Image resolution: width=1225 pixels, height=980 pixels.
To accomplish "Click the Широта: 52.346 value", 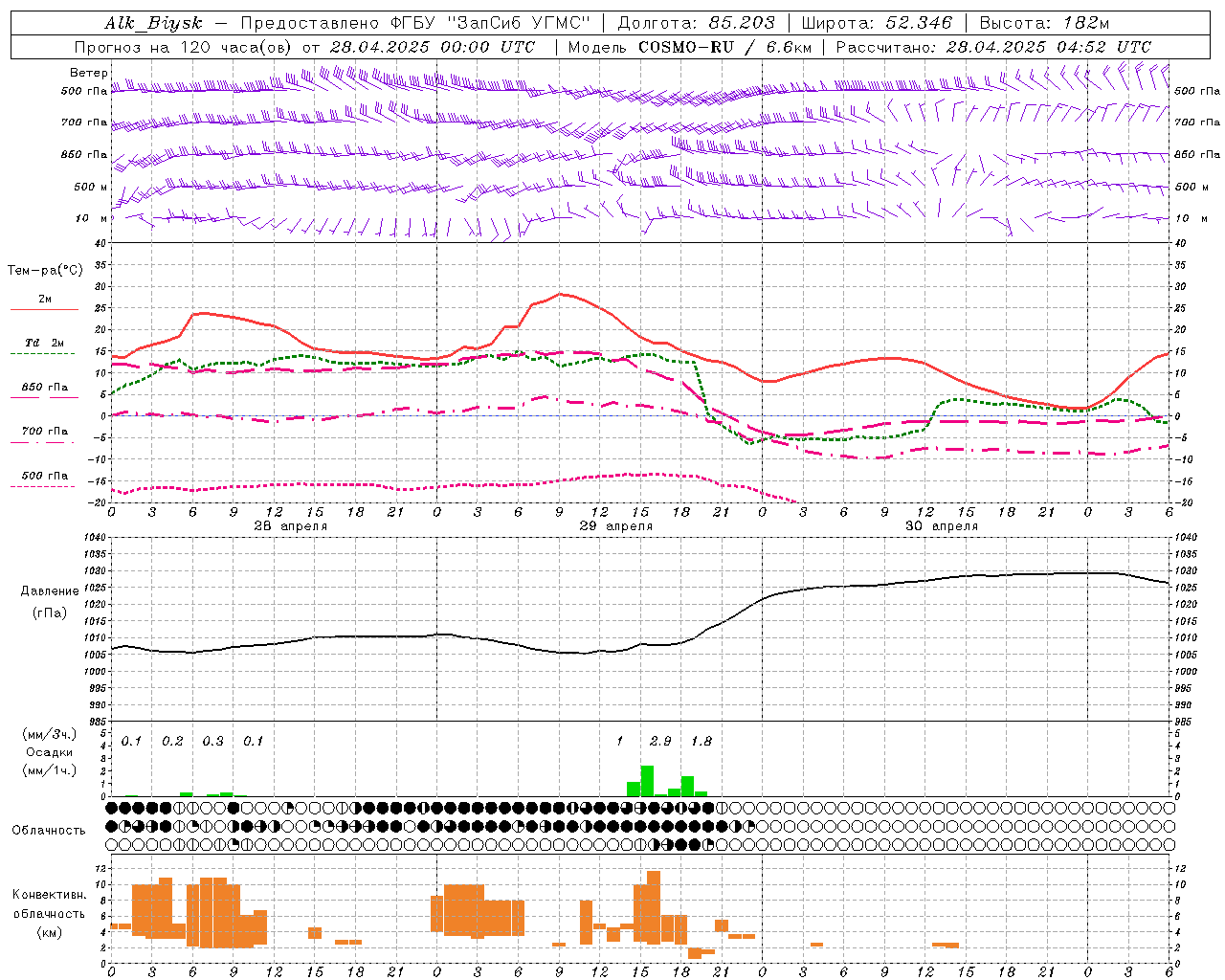I will [877, 23].
